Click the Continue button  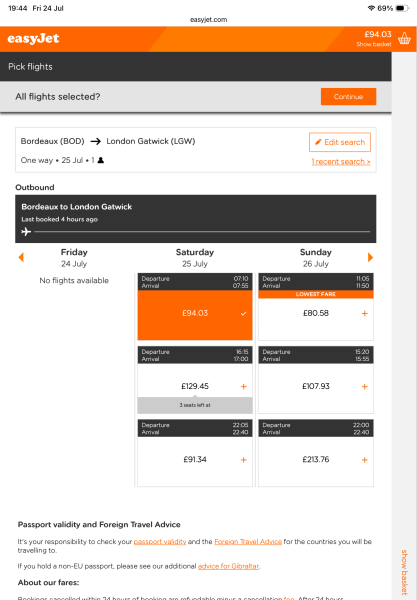[349, 96]
